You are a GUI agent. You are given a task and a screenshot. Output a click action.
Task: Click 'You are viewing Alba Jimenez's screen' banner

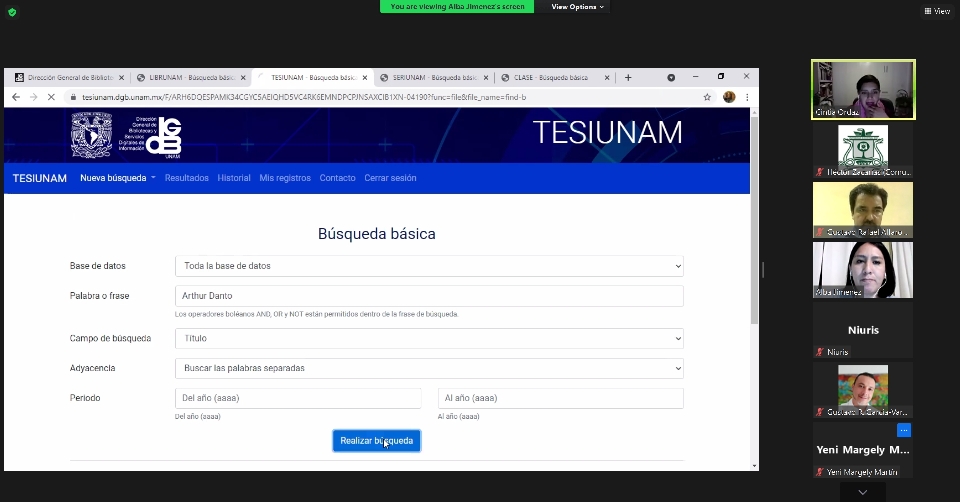click(457, 7)
